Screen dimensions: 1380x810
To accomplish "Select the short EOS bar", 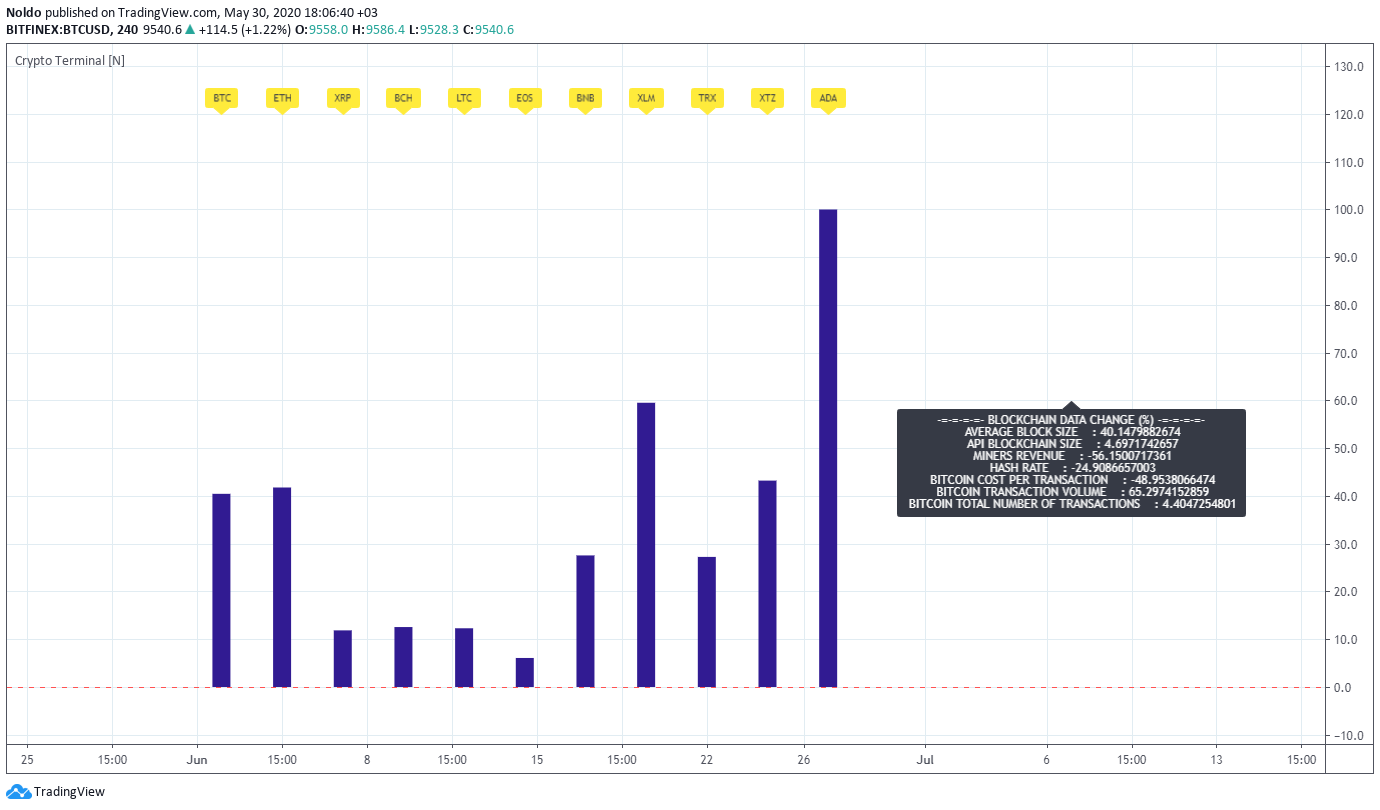I will (x=525, y=672).
